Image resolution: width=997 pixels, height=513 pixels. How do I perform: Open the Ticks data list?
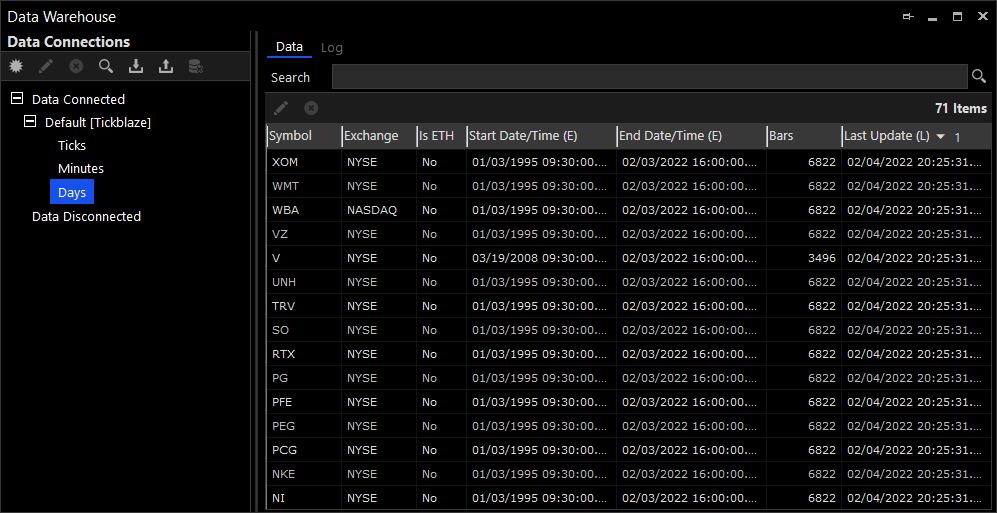[x=72, y=146]
